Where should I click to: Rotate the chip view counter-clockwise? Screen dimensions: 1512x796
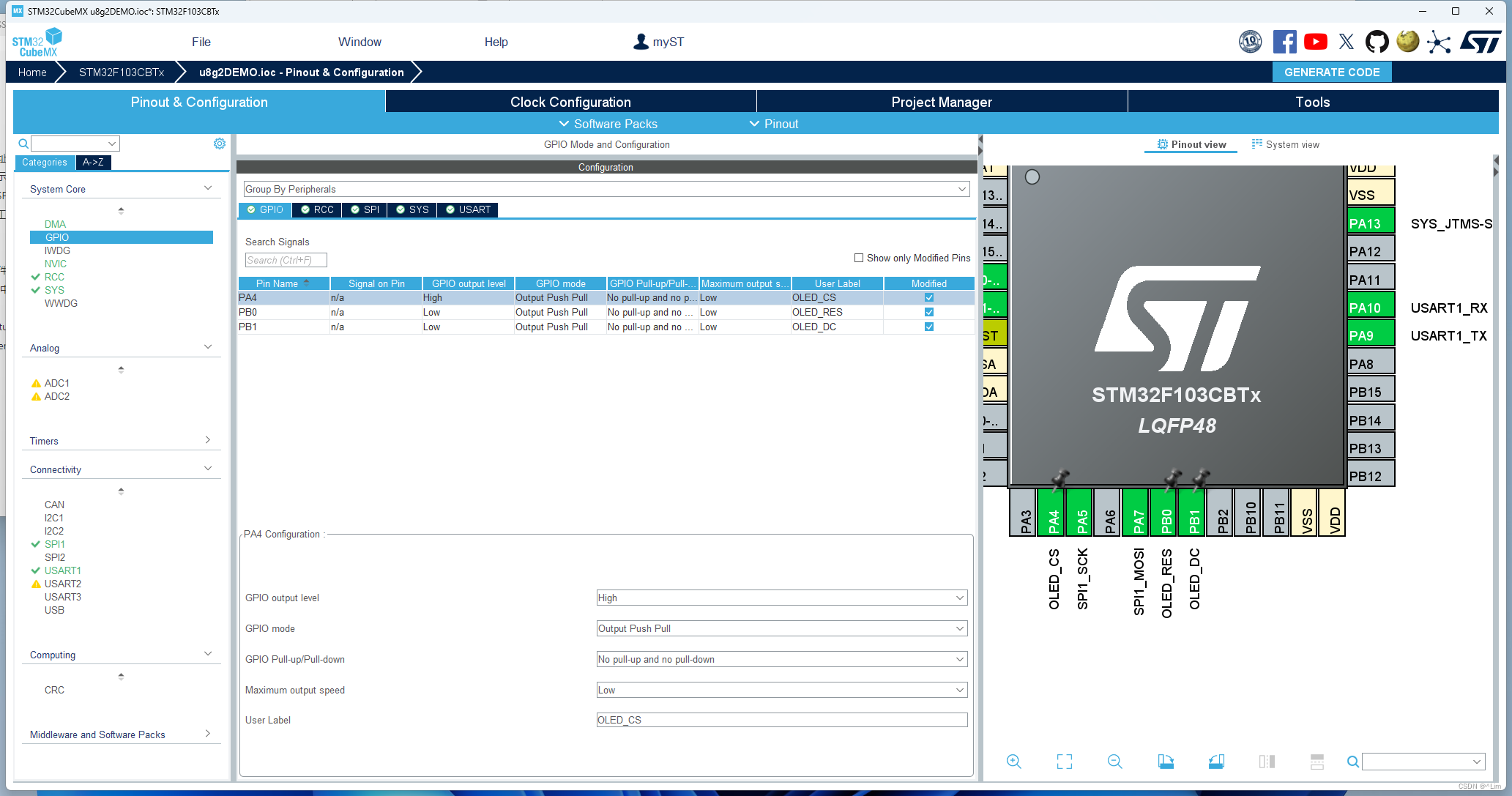point(1216,762)
